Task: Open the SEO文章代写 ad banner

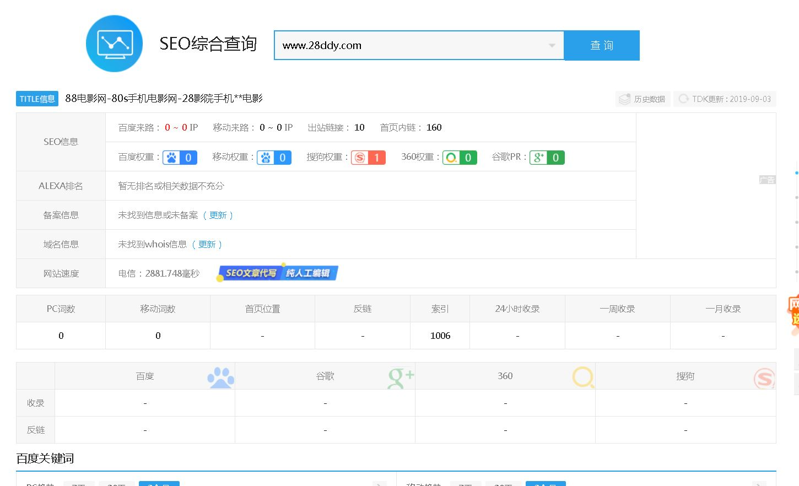Action: [278, 273]
